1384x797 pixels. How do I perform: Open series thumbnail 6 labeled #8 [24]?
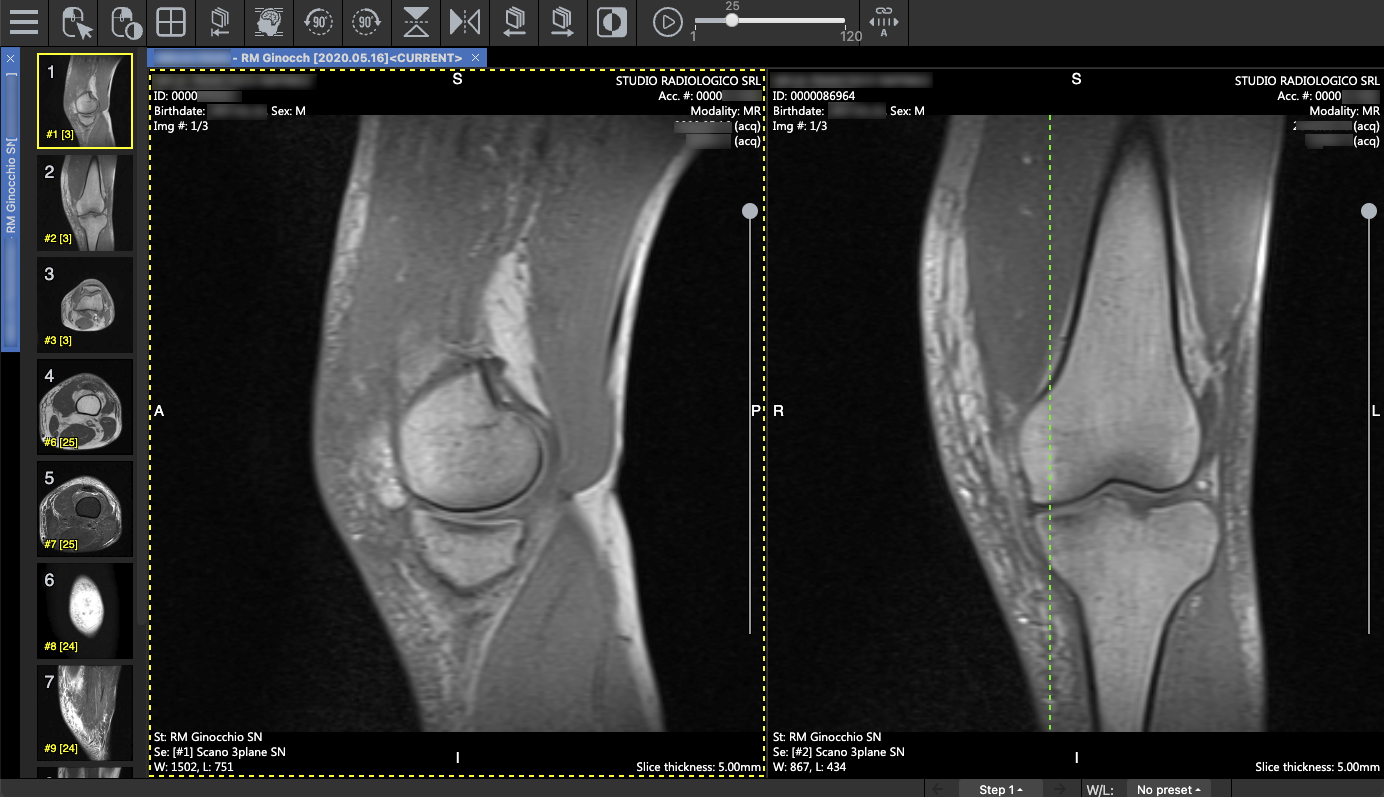point(85,611)
